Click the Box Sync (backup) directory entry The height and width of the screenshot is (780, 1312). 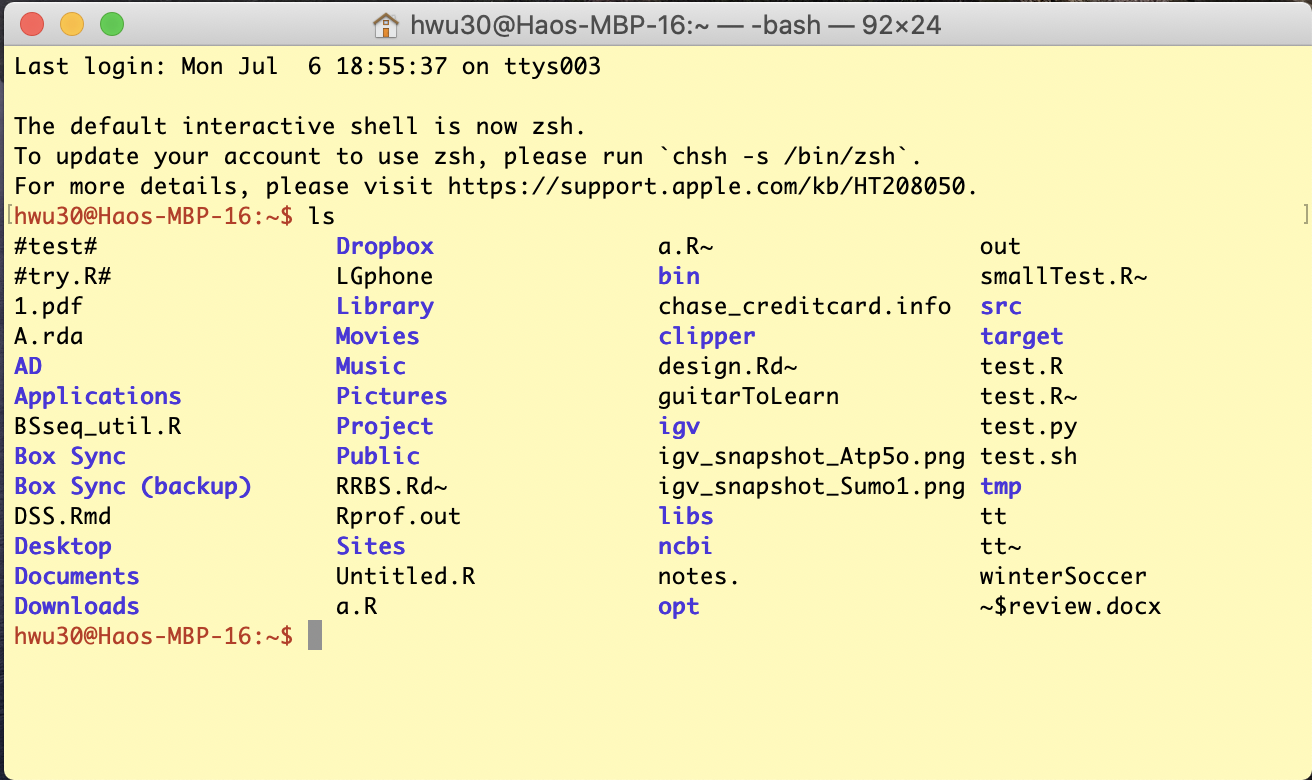pyautogui.click(x=133, y=487)
